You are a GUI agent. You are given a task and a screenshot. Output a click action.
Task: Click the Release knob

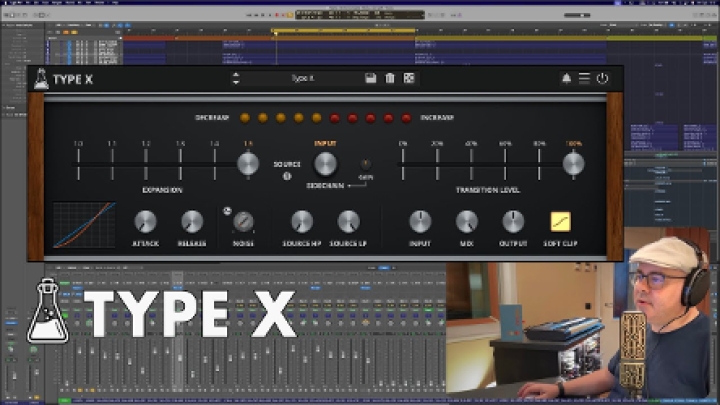(x=192, y=222)
